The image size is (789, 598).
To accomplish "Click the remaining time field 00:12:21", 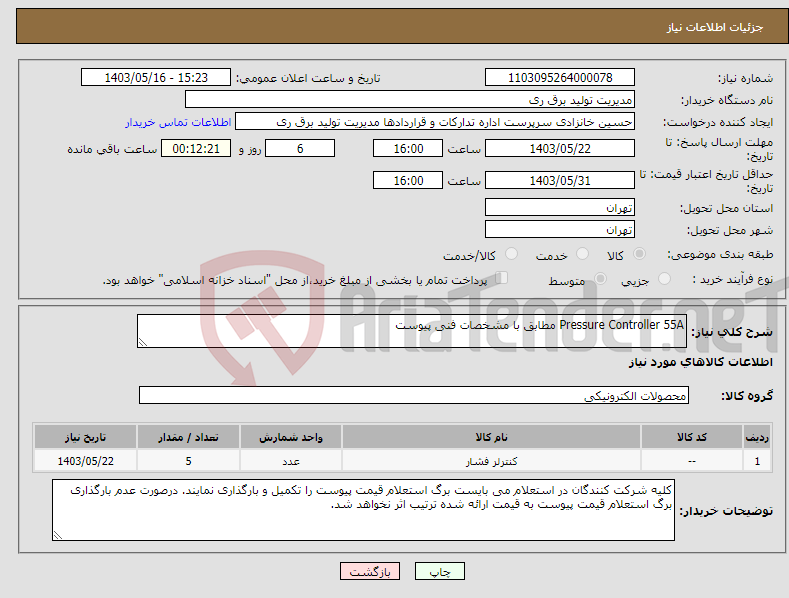I will [x=196, y=148].
